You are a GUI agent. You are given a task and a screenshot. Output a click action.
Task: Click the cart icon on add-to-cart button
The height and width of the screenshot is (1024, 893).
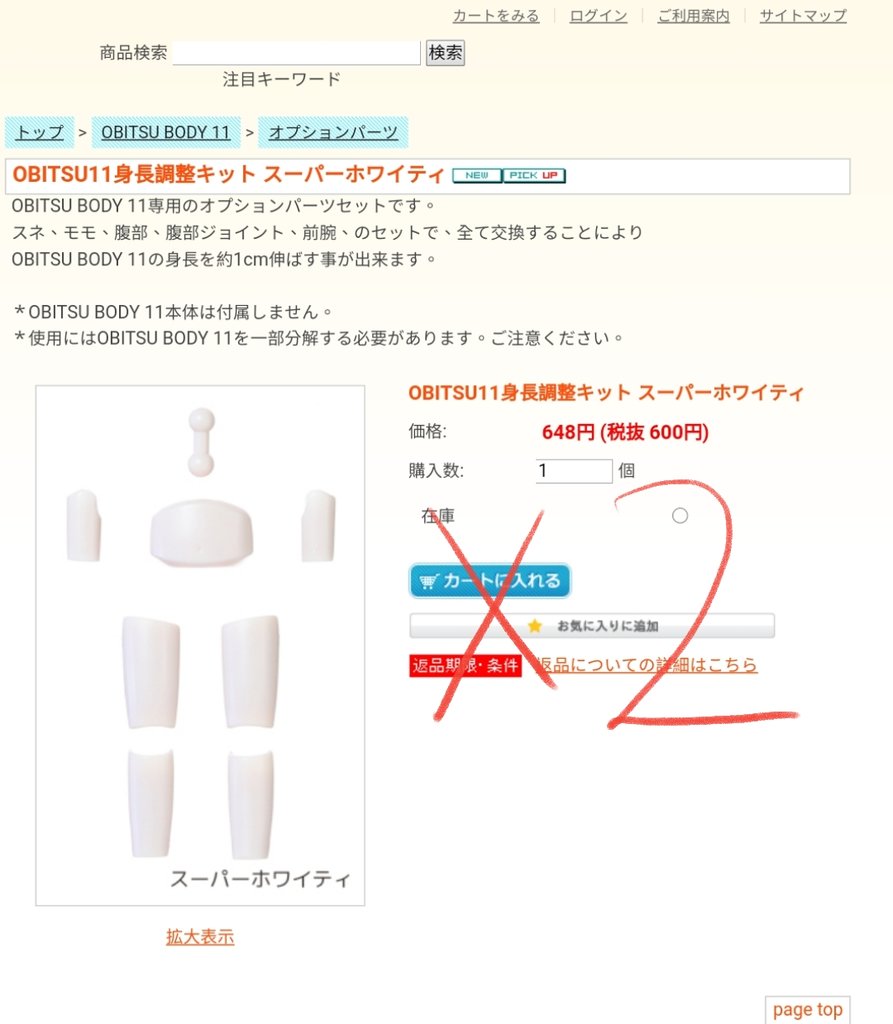coord(428,581)
